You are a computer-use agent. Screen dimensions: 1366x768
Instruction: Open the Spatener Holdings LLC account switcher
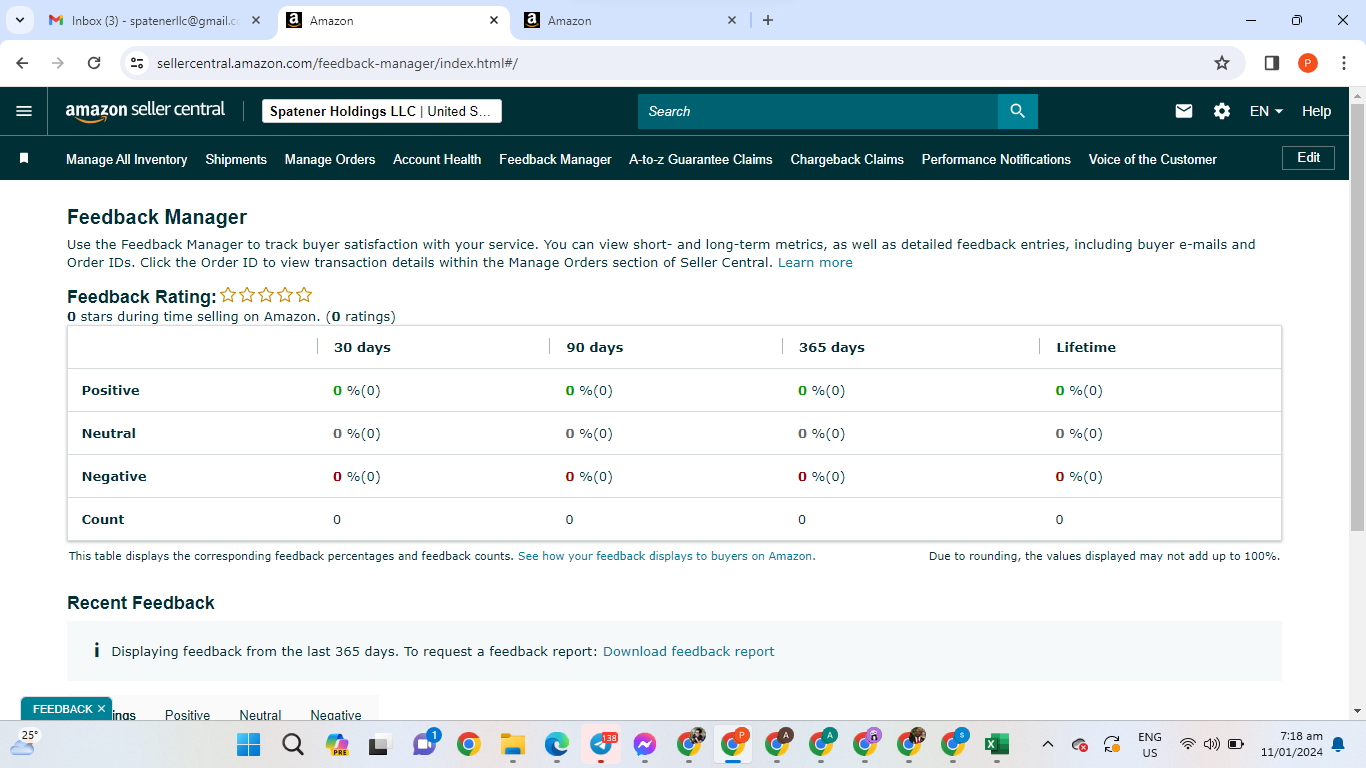point(382,111)
